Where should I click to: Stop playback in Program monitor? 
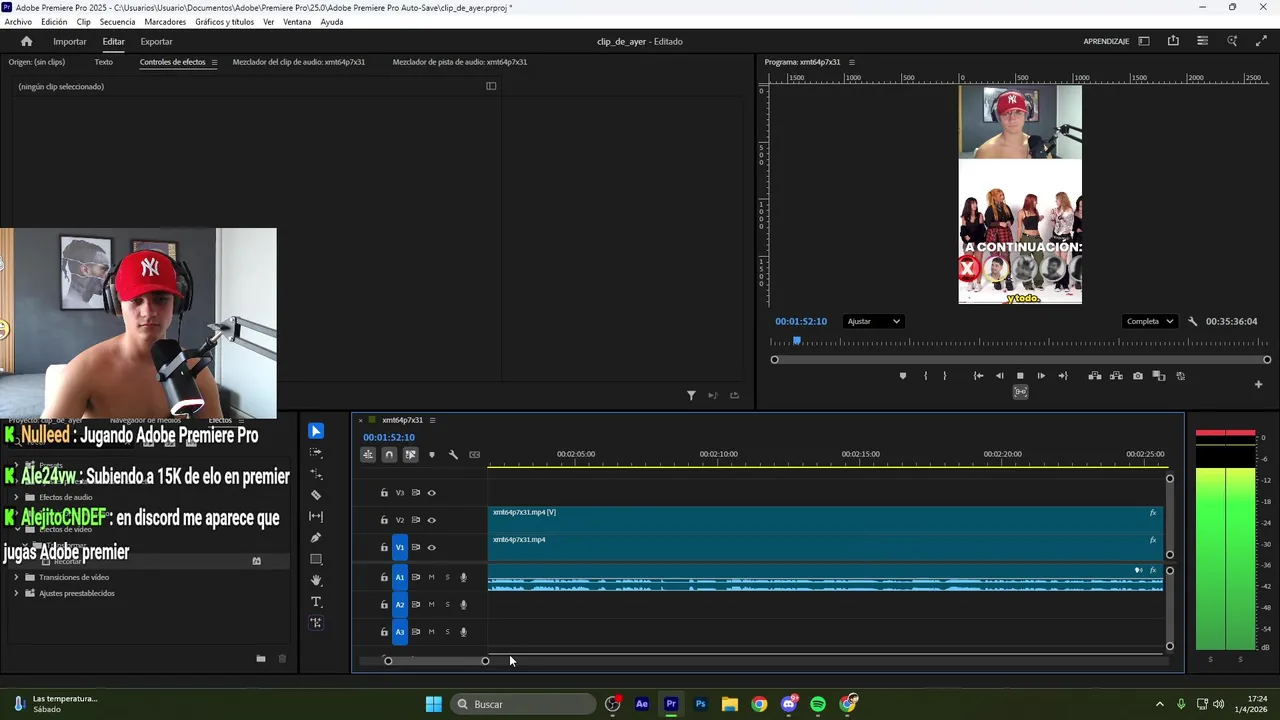[1020, 376]
